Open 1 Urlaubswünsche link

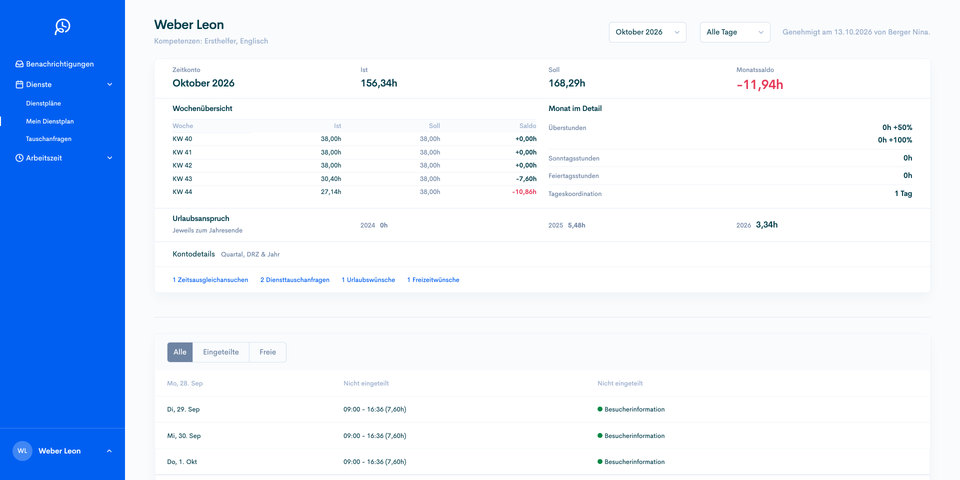(369, 280)
